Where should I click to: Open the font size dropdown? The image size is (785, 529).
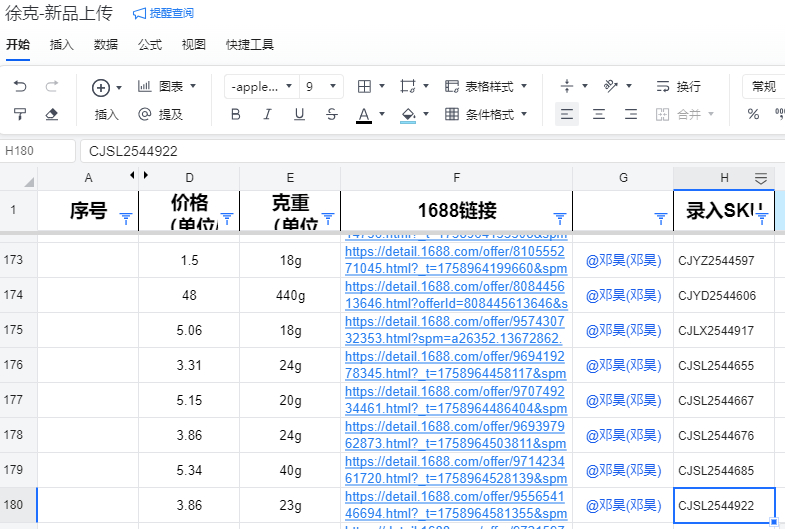click(322, 87)
